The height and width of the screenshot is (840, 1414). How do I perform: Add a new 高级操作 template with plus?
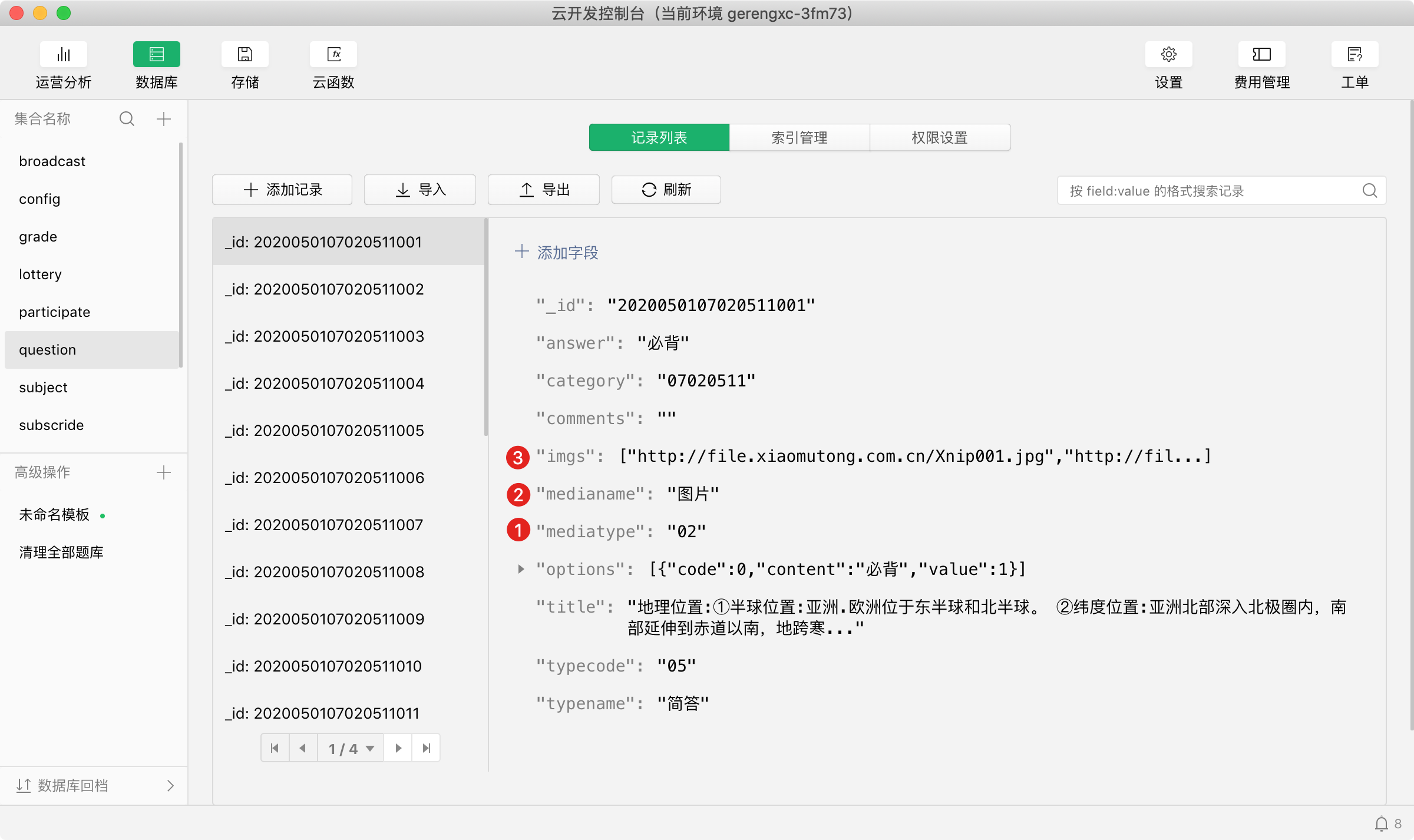[x=164, y=472]
